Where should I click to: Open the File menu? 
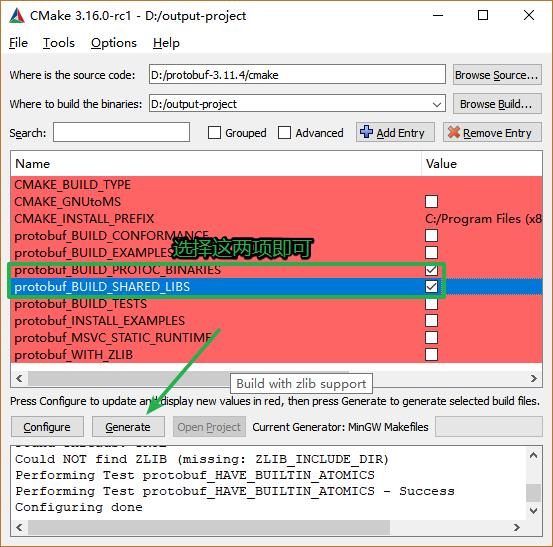[18, 43]
